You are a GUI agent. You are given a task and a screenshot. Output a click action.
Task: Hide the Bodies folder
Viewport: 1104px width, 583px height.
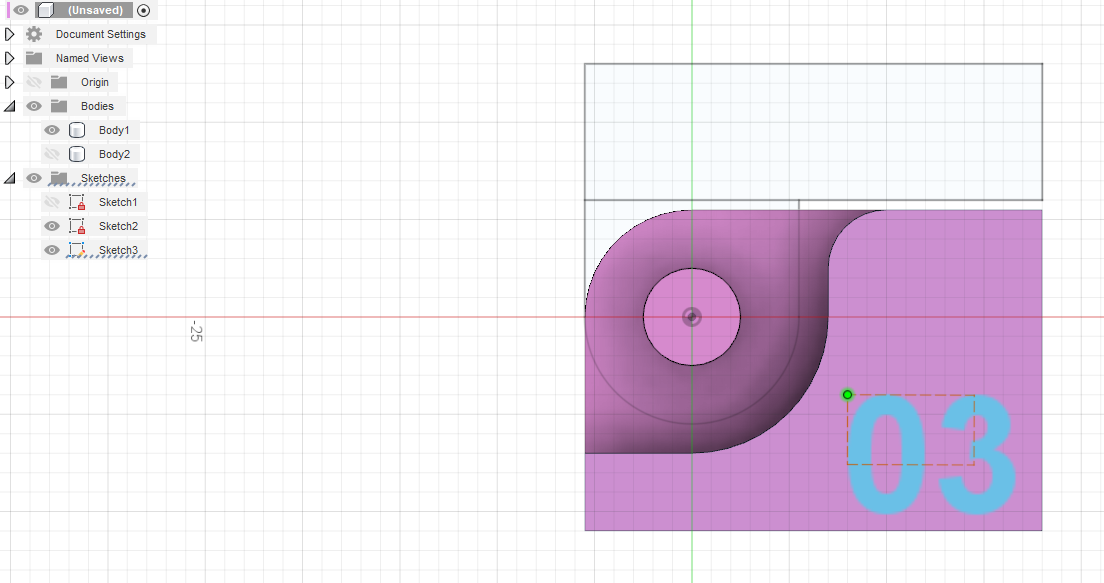tap(34, 106)
